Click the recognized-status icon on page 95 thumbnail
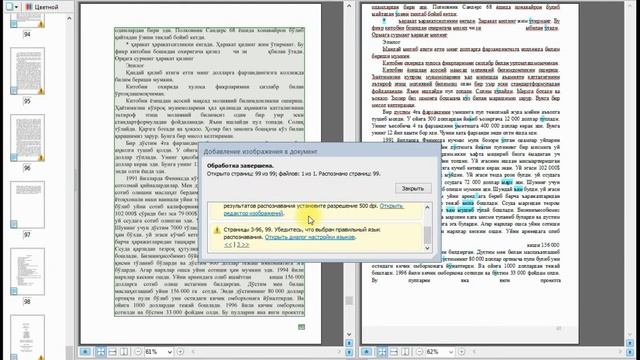The height and width of the screenshot is (360, 640). point(14,91)
